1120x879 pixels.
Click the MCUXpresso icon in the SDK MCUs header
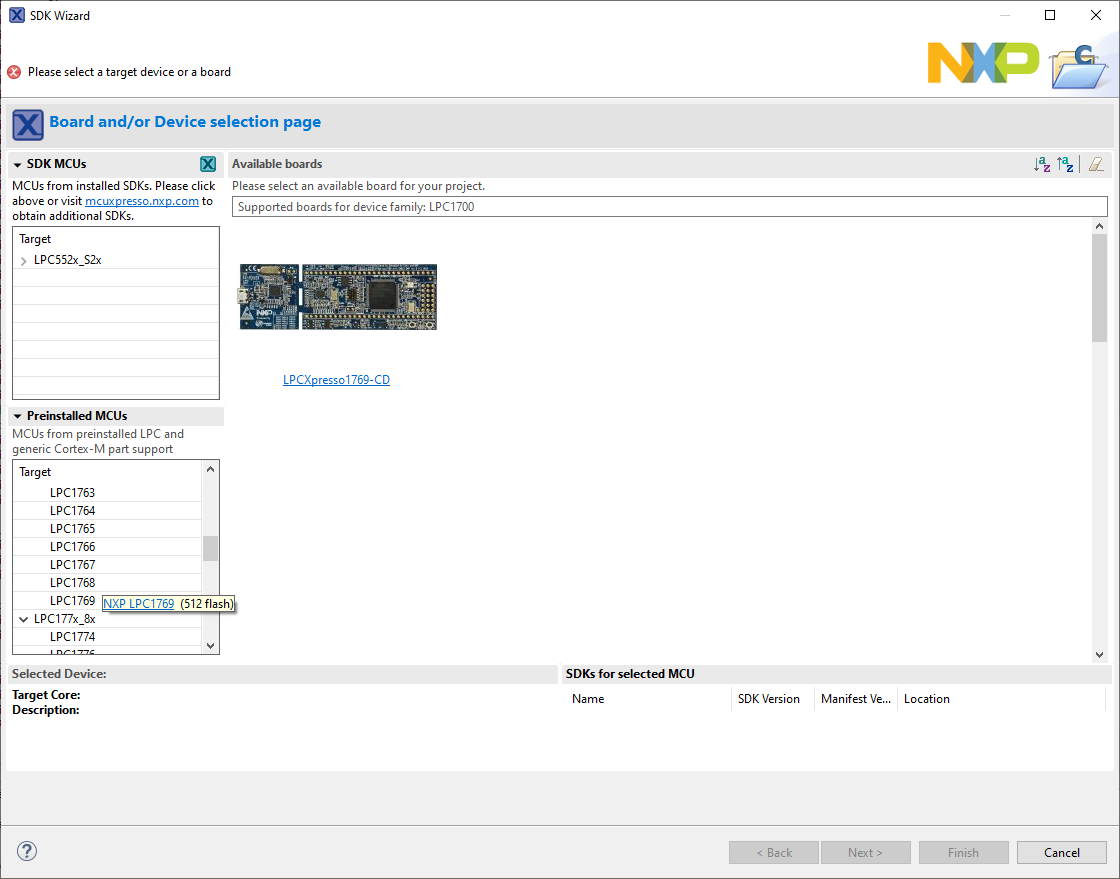(208, 163)
